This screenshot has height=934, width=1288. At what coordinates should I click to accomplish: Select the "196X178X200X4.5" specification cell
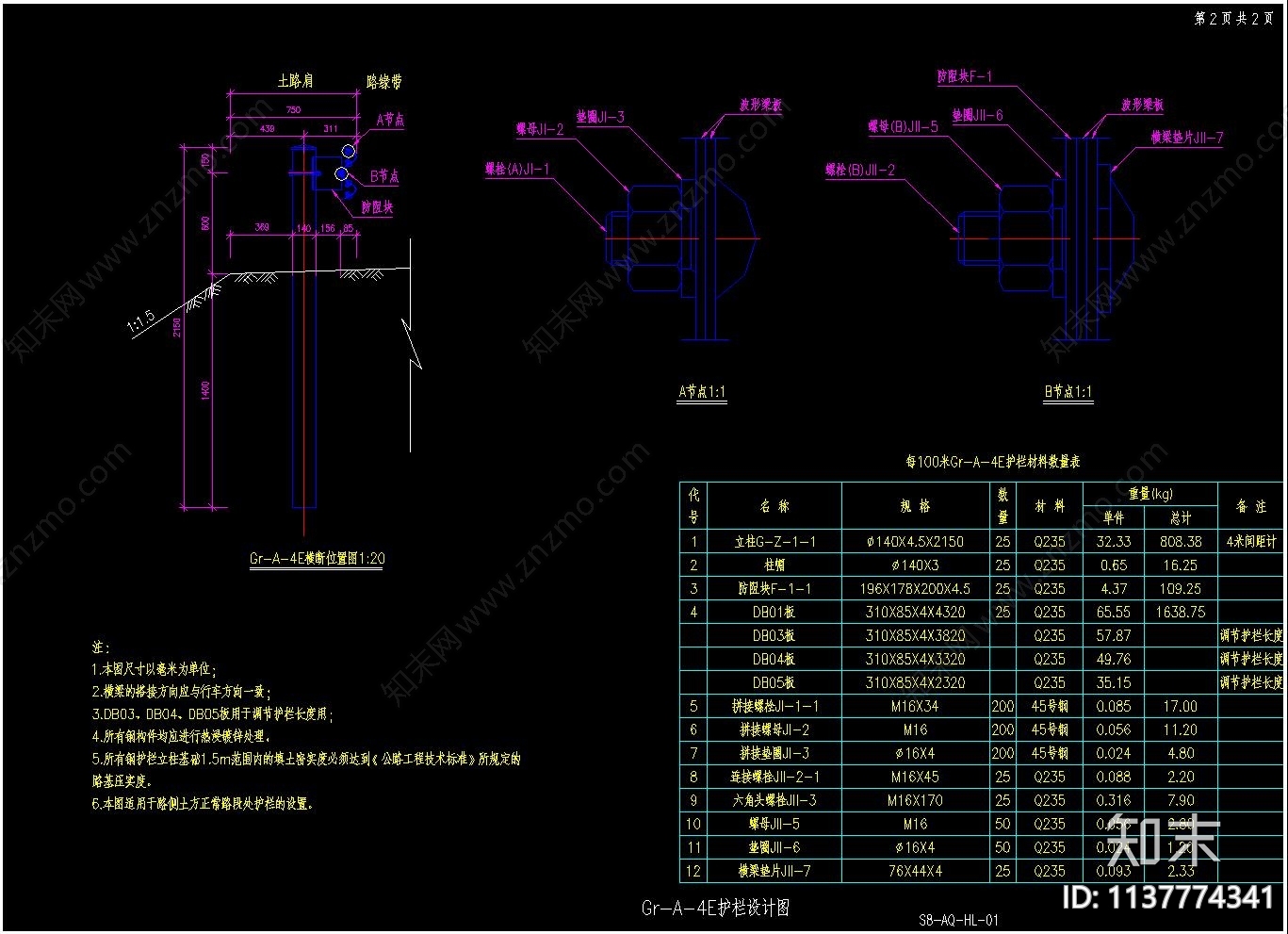click(915, 589)
